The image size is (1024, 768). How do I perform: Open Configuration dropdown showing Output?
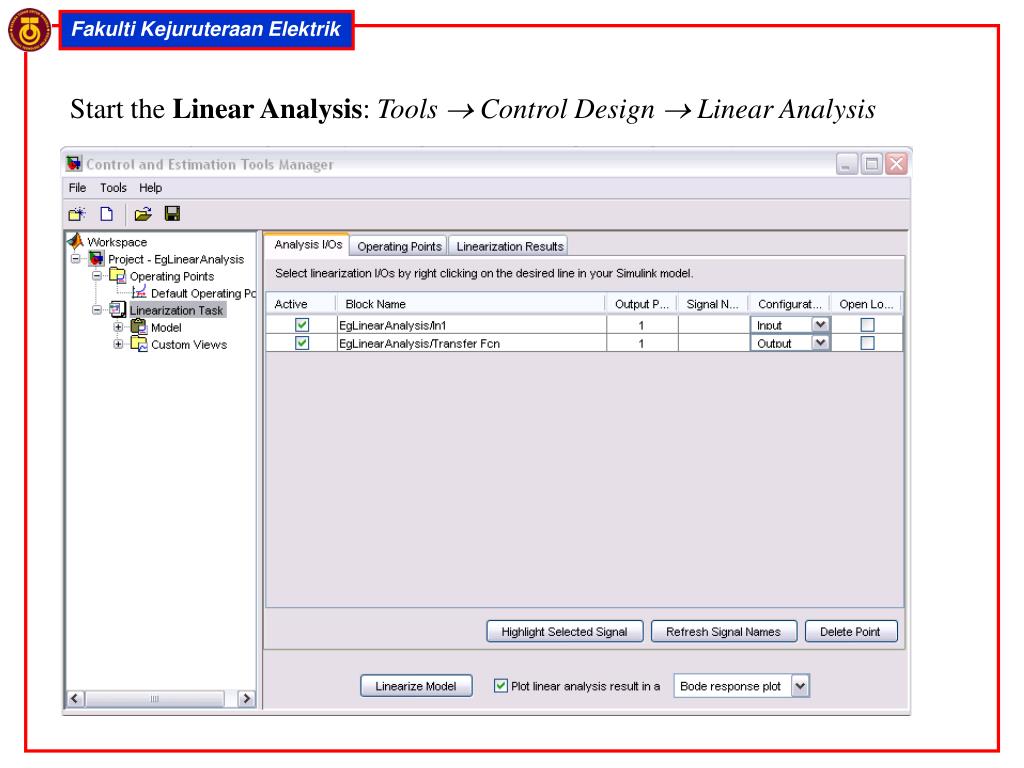point(820,343)
